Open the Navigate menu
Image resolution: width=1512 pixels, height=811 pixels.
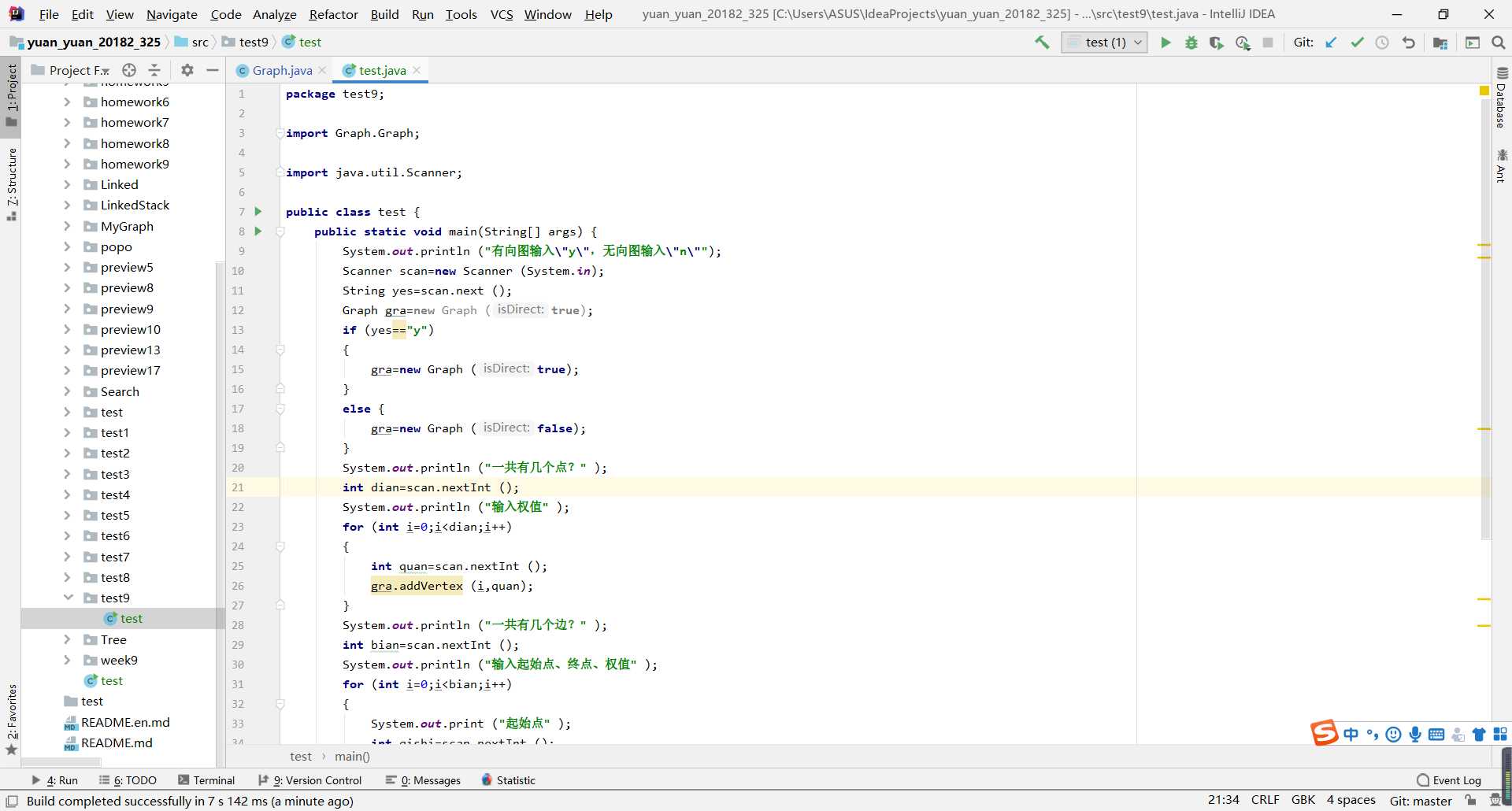click(x=172, y=14)
